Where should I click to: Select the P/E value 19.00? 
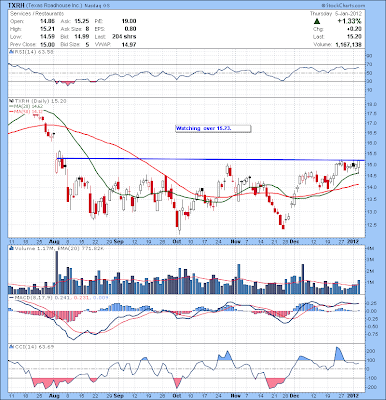tap(129, 21)
